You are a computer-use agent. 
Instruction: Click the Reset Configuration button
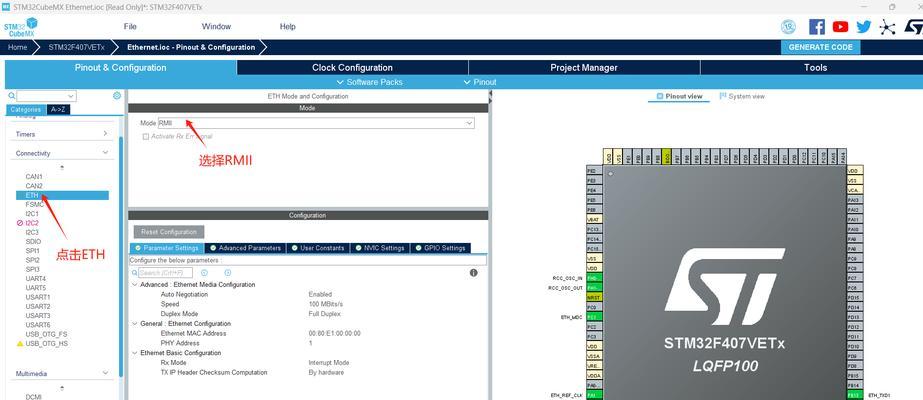169,232
